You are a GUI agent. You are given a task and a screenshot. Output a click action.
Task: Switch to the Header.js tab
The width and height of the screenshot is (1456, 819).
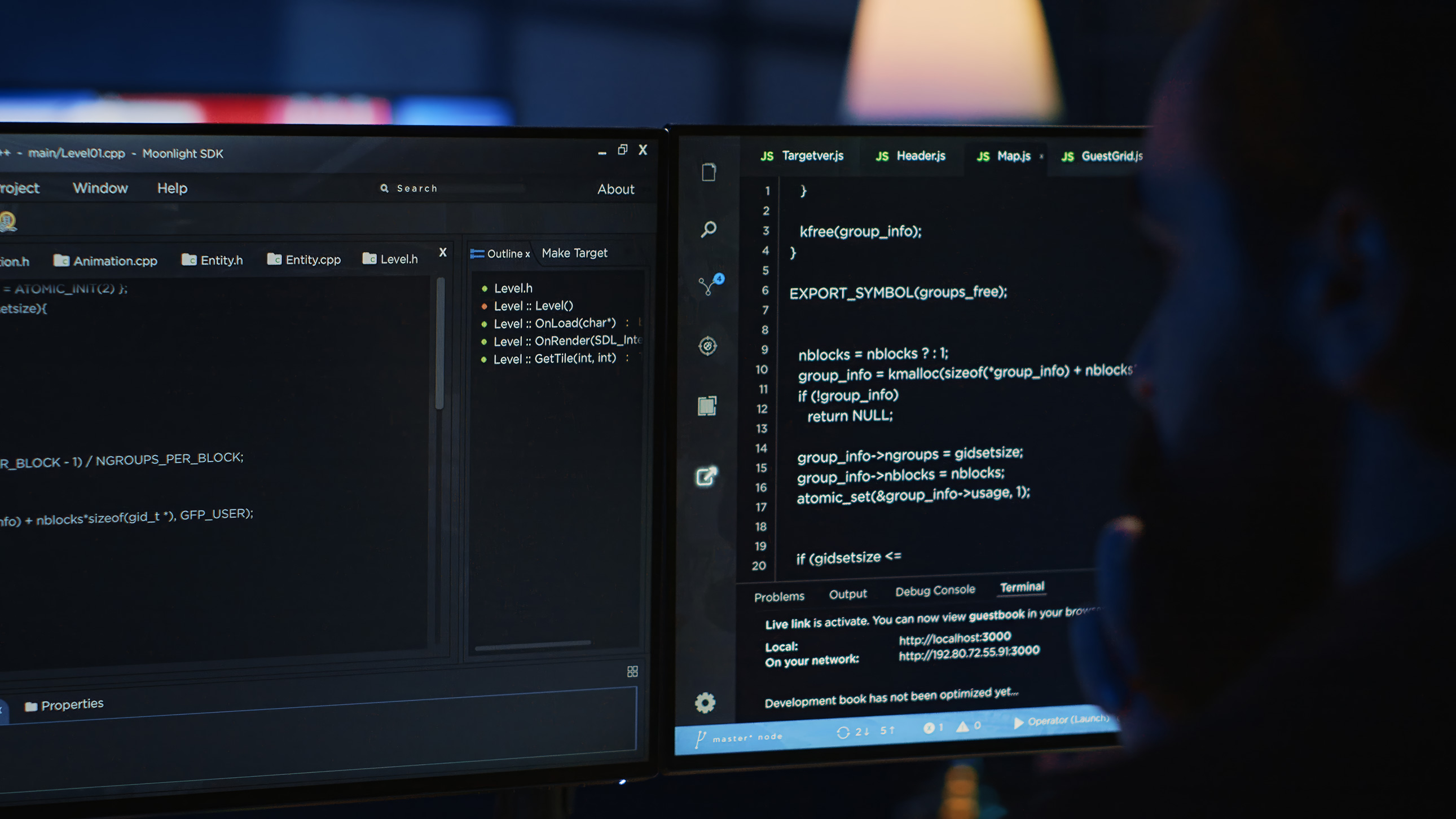click(921, 157)
